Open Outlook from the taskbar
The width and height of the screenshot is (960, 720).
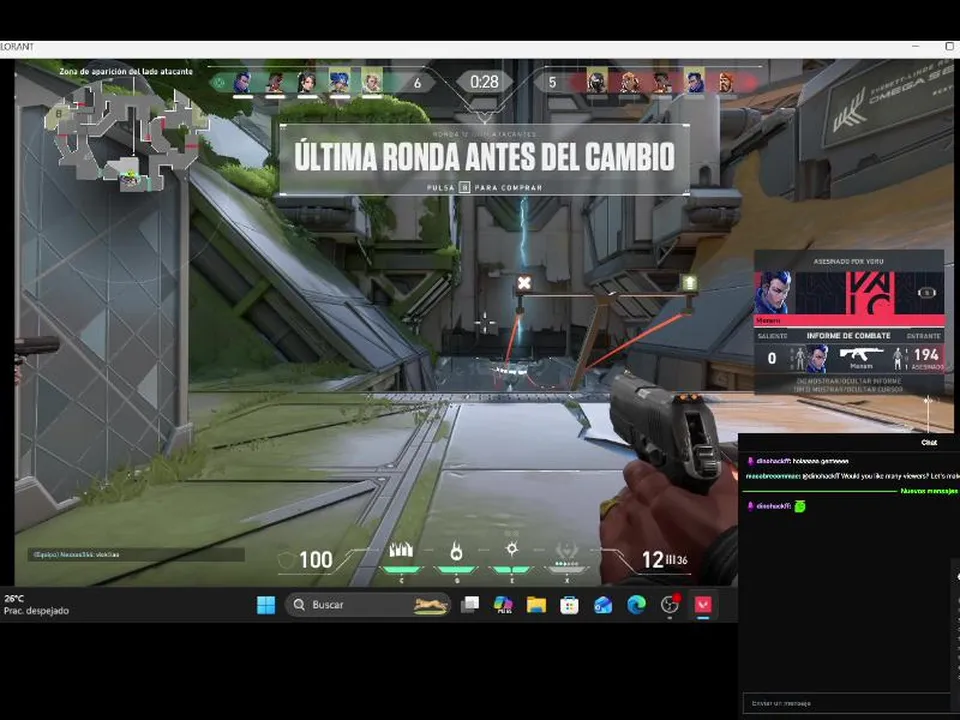click(603, 605)
